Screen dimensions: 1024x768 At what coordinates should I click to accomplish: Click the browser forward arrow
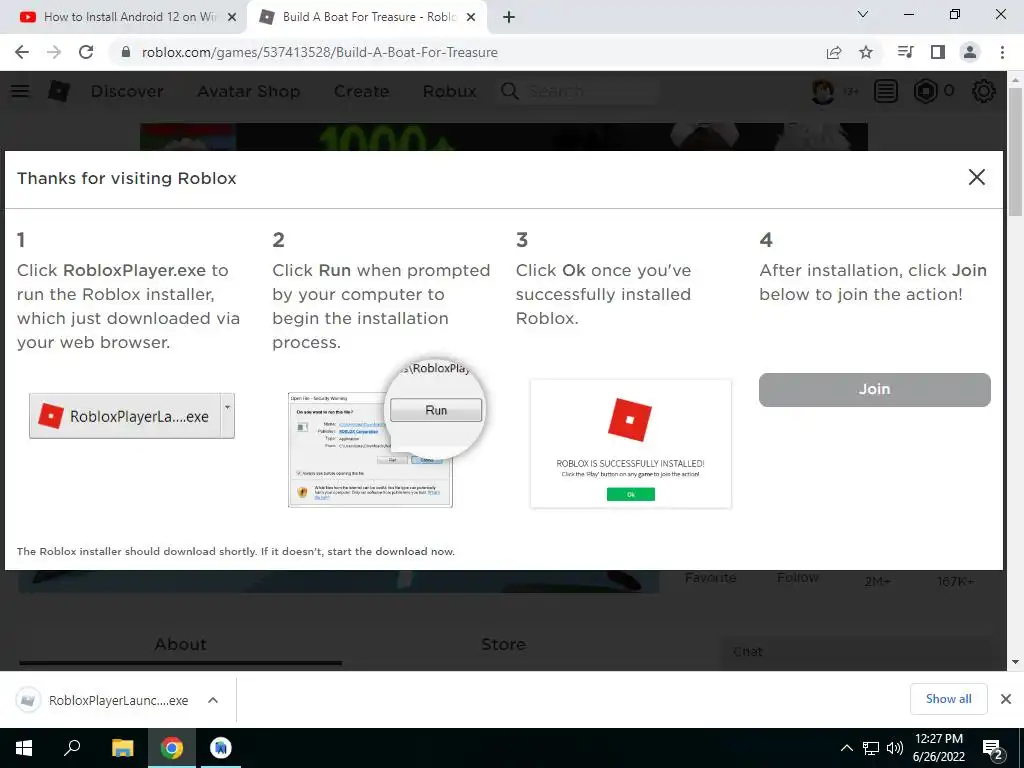click(54, 52)
